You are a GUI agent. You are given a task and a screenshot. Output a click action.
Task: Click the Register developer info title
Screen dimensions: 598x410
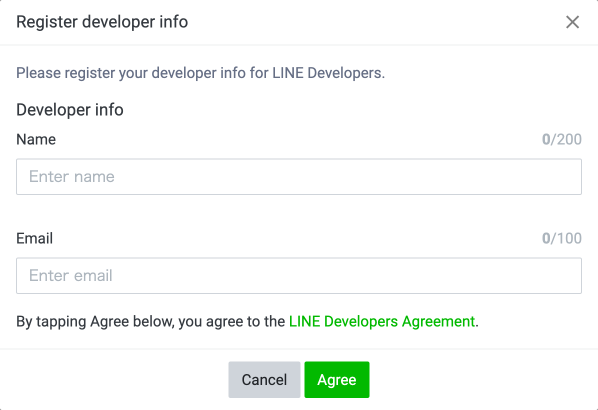(102, 22)
